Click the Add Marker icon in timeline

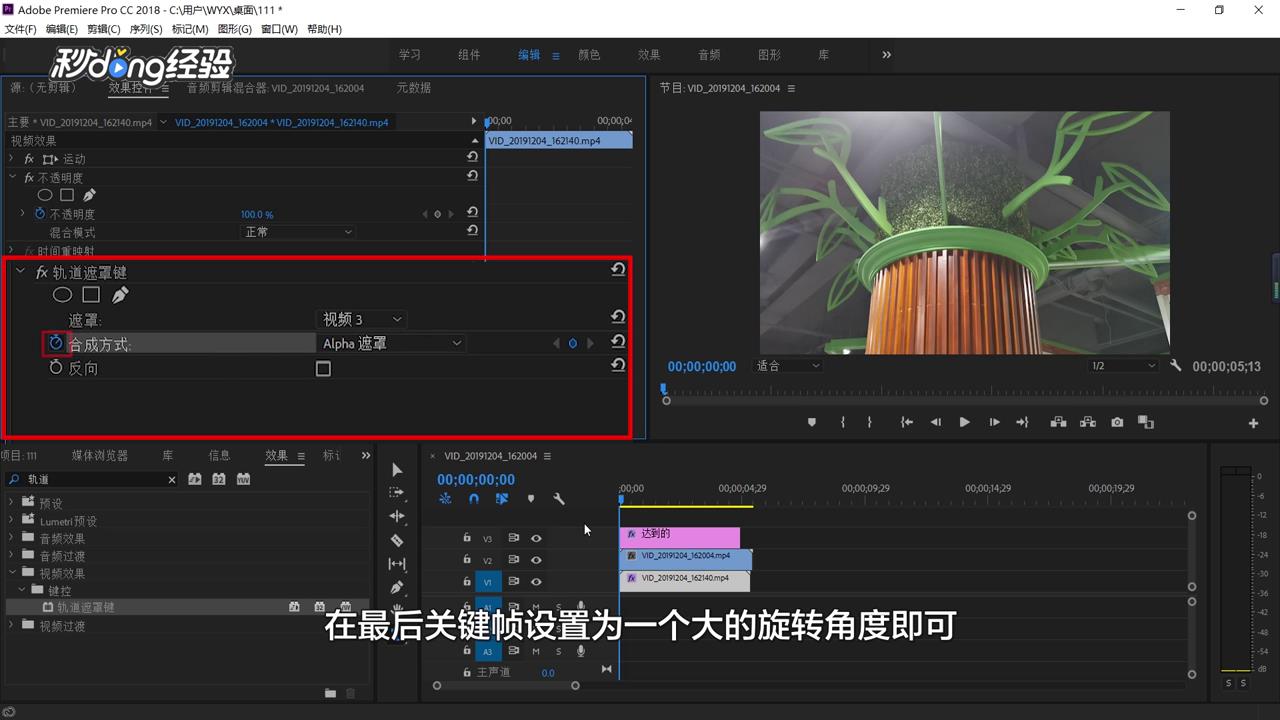tap(531, 499)
